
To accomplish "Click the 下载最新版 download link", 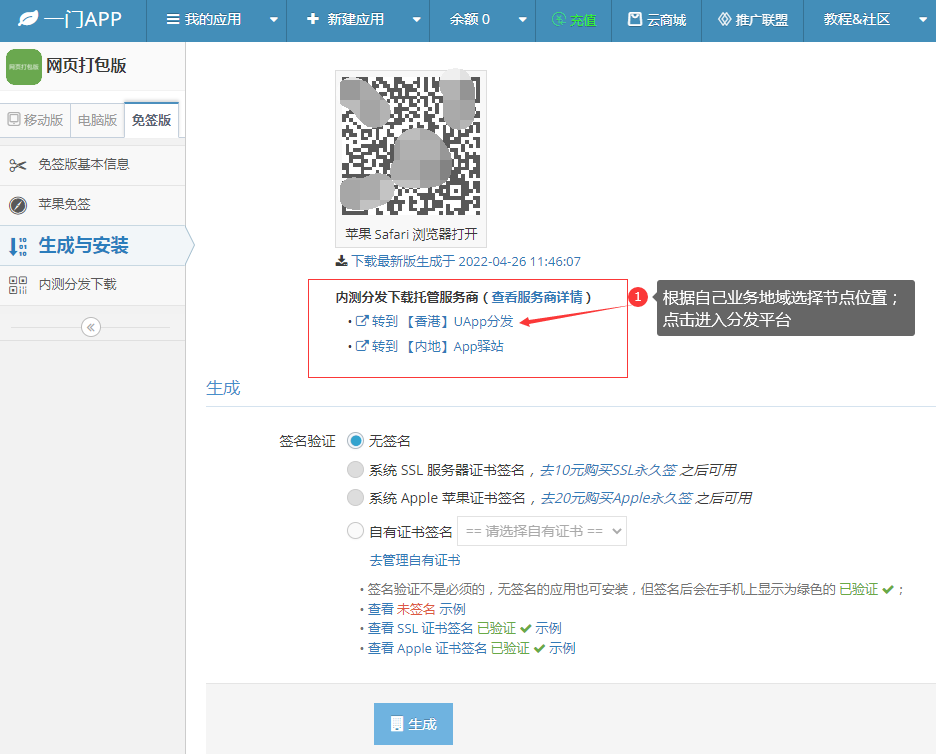I will [466, 261].
